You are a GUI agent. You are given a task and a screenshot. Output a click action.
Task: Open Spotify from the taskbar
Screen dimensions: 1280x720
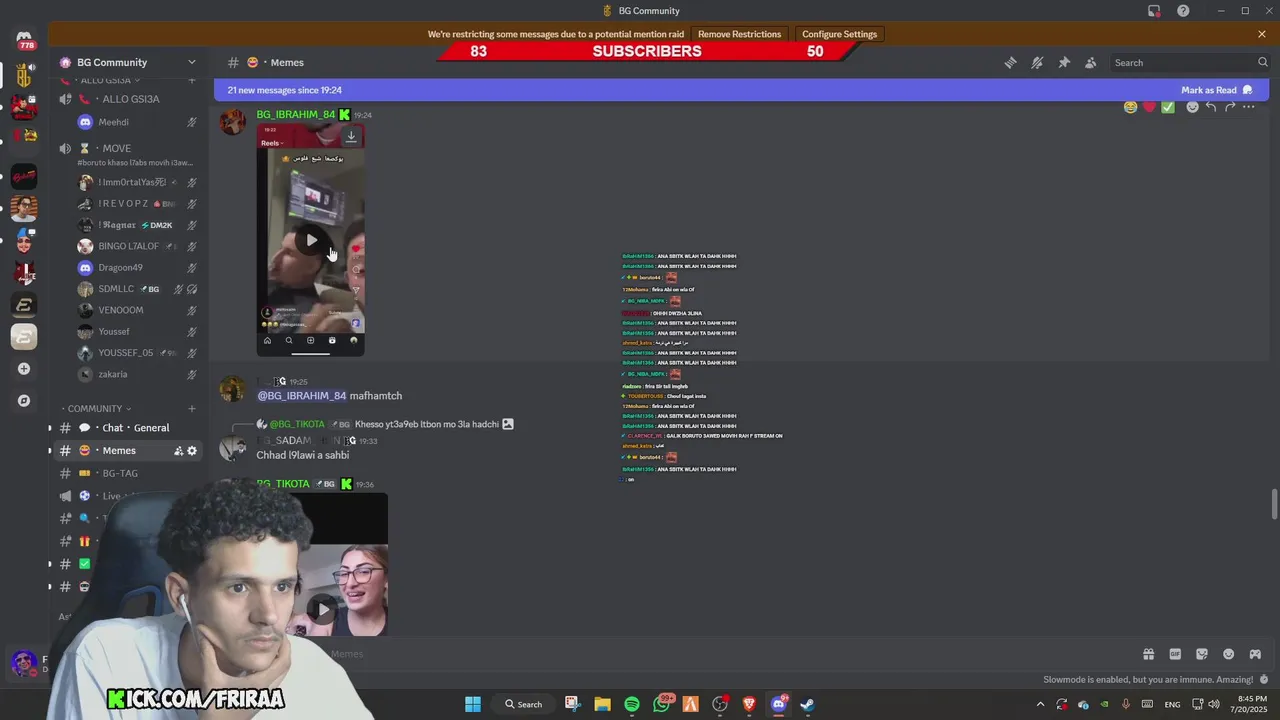pos(632,704)
